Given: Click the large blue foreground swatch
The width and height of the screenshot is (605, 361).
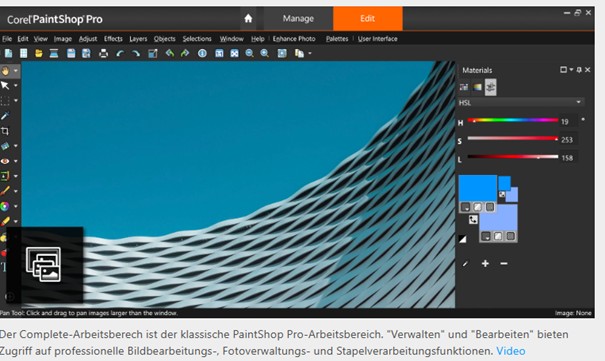Looking at the screenshot, I should [478, 188].
